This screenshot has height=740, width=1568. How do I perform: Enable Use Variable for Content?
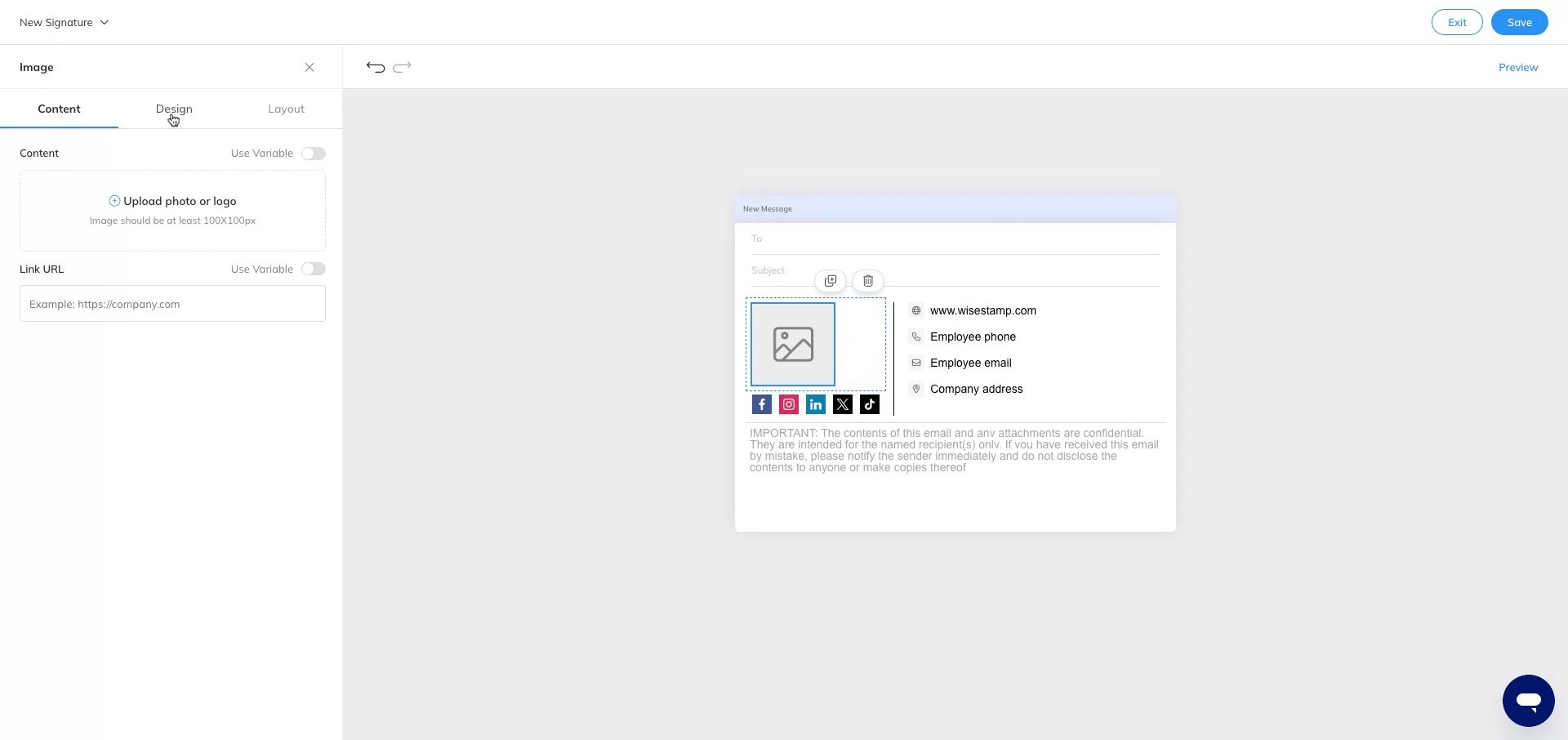(x=313, y=153)
